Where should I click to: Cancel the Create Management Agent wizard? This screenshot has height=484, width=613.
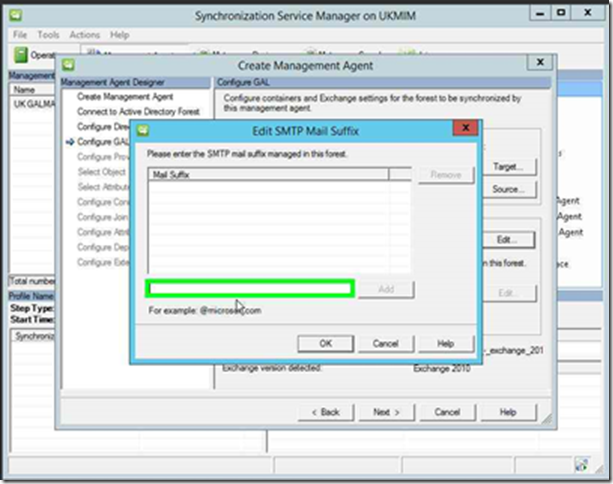447,412
